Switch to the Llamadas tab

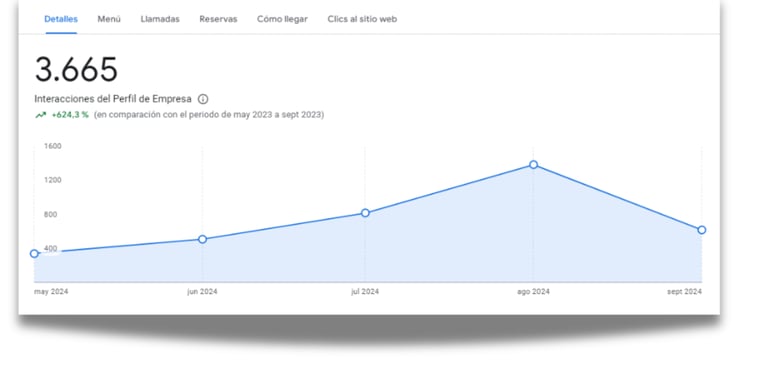[x=160, y=19]
